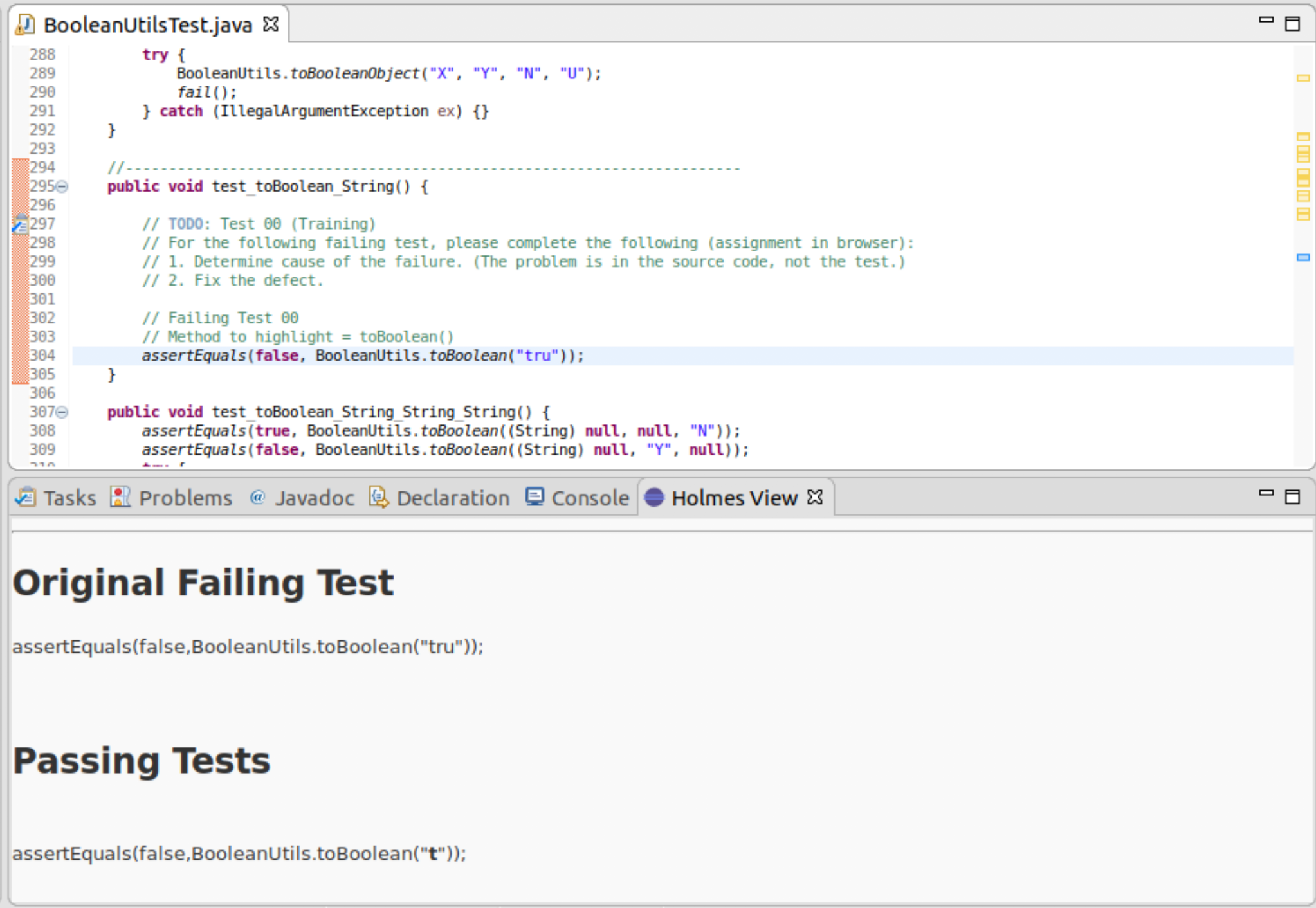This screenshot has width=1316, height=908.
Task: Click the blue overview ruler marker
Action: (x=1303, y=257)
